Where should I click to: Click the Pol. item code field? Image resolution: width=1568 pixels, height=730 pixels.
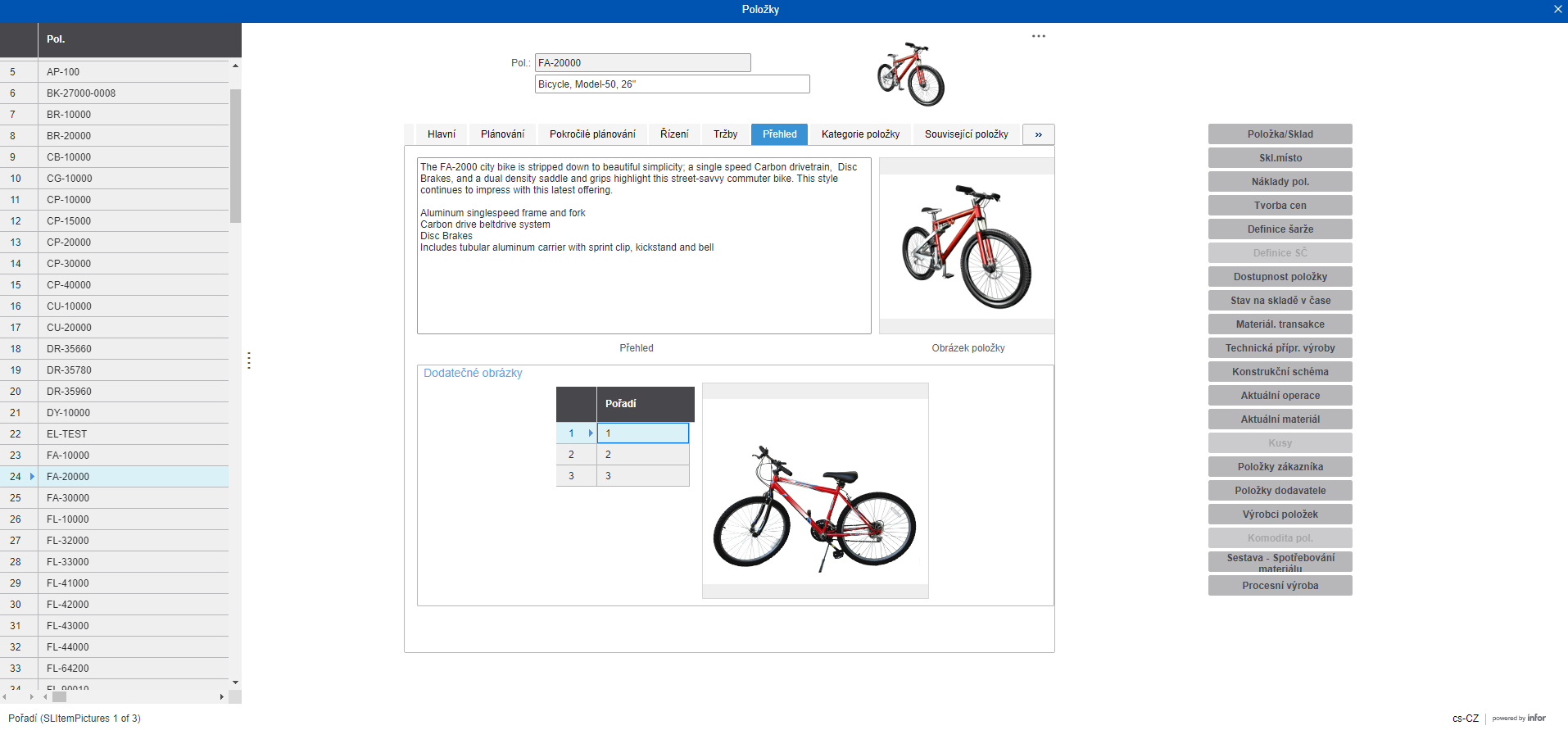[x=641, y=63]
